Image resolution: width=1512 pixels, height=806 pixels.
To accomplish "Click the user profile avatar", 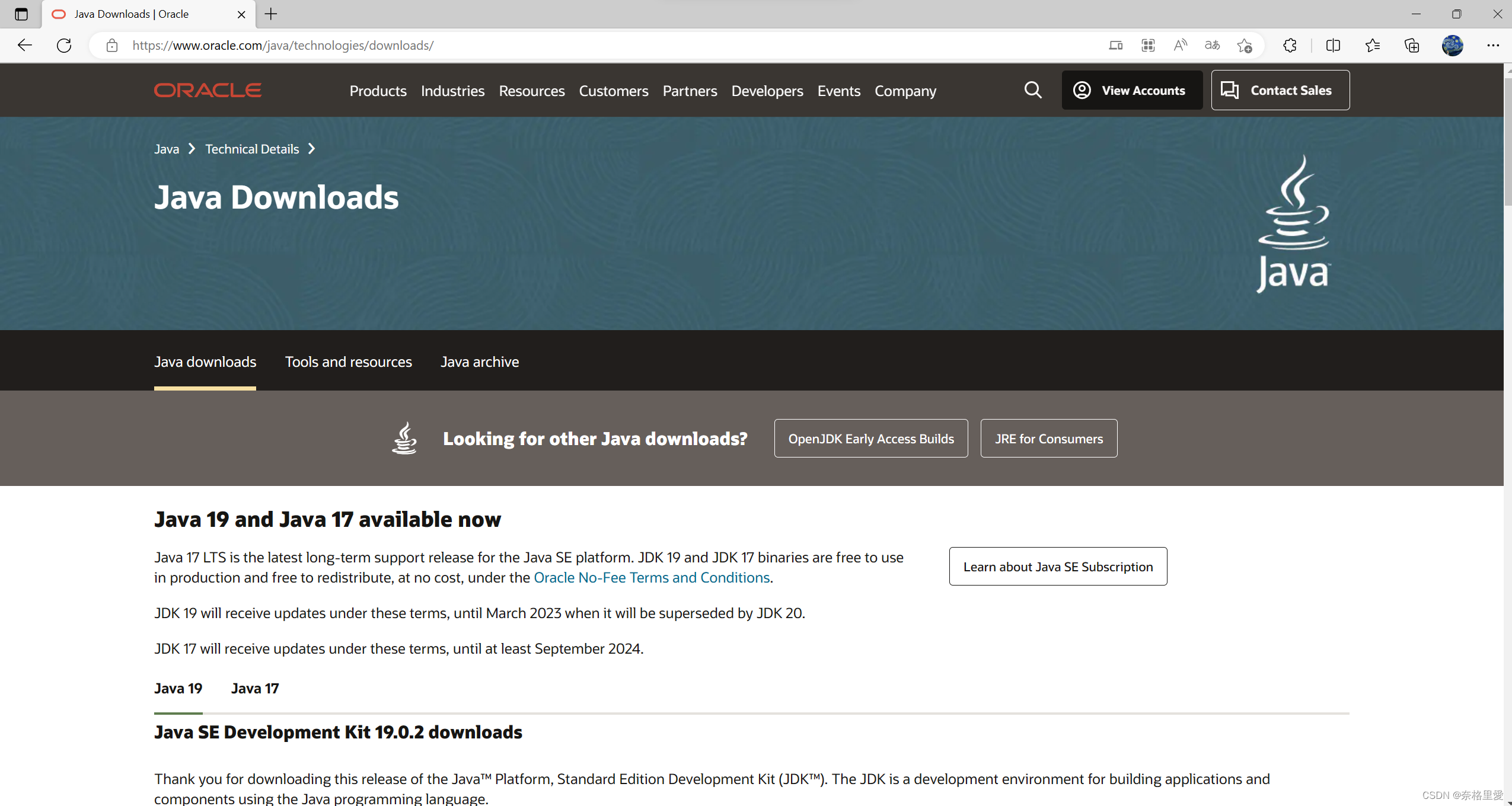I will [x=1452, y=46].
